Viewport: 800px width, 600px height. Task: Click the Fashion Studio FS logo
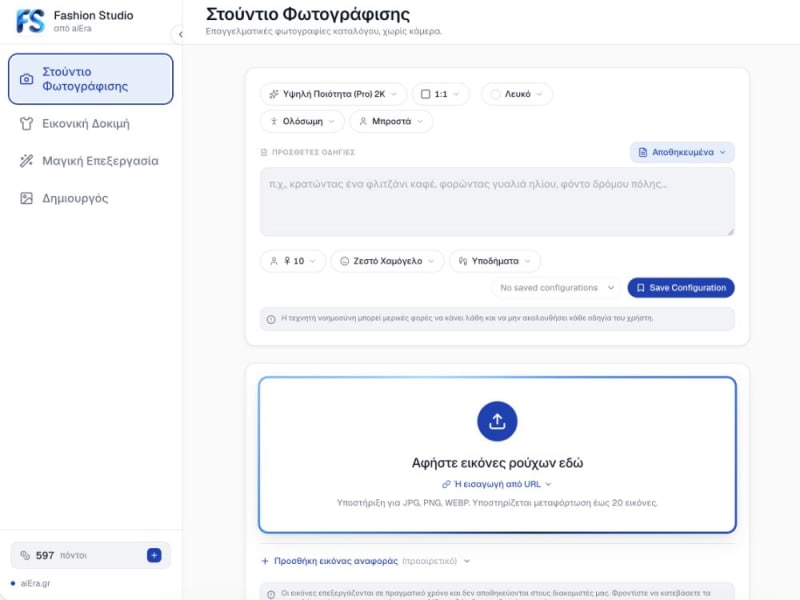coord(30,21)
